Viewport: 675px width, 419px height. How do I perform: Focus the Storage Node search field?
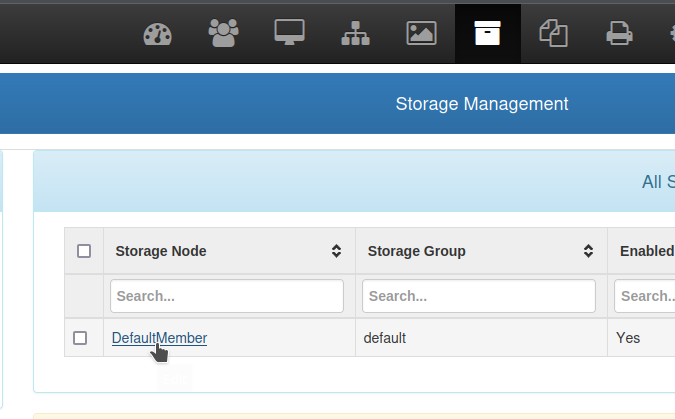(x=227, y=296)
